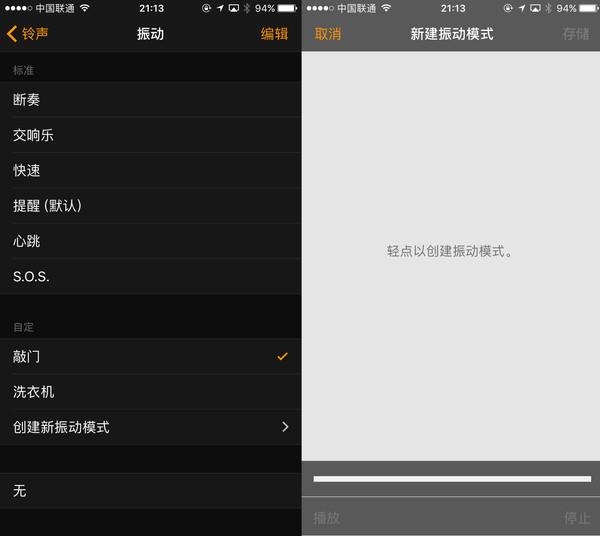Tap the gray area 轻点以创建振动模式
The image size is (600, 536).
(x=450, y=256)
